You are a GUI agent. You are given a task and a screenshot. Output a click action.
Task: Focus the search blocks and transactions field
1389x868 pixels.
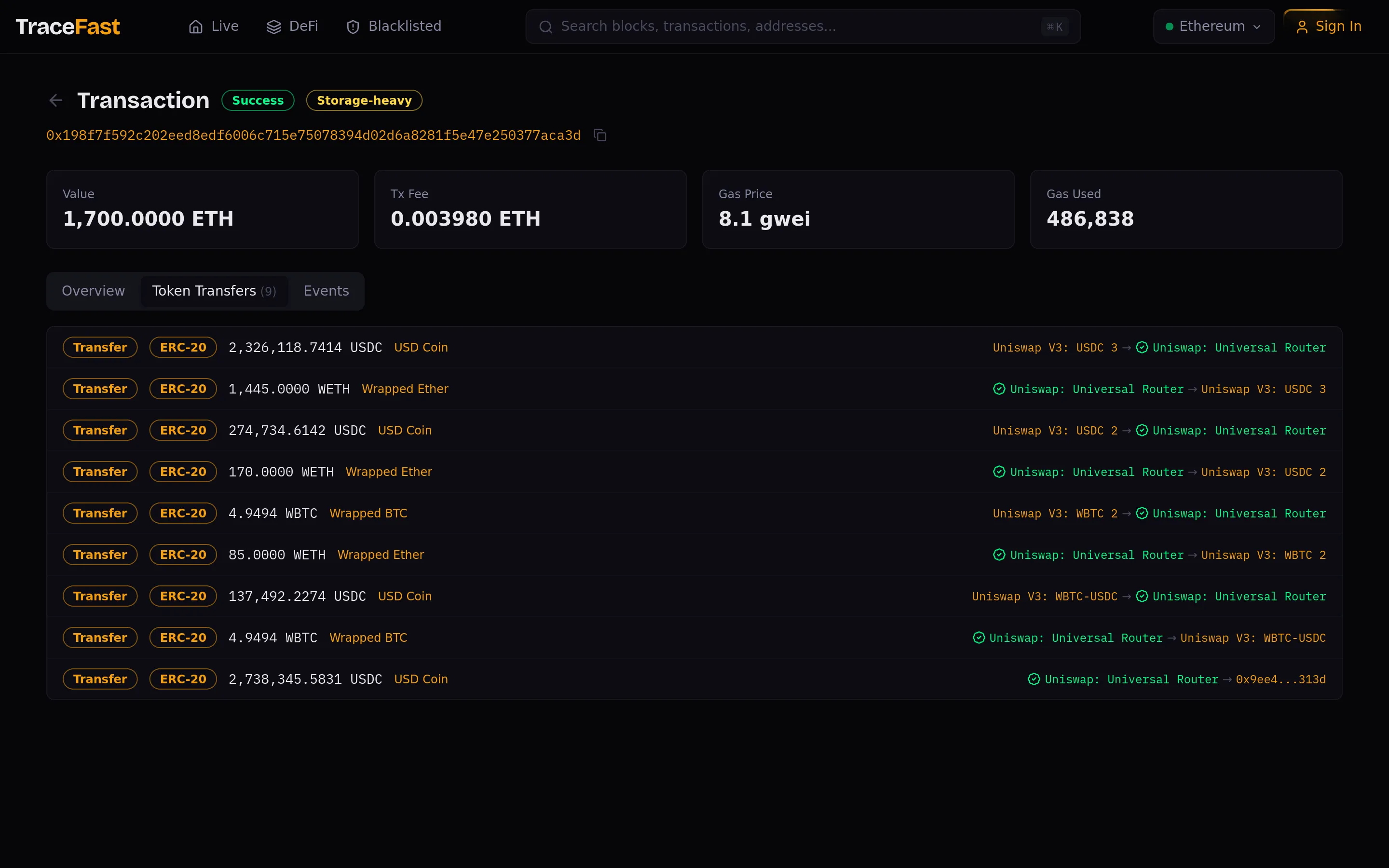[x=803, y=27]
